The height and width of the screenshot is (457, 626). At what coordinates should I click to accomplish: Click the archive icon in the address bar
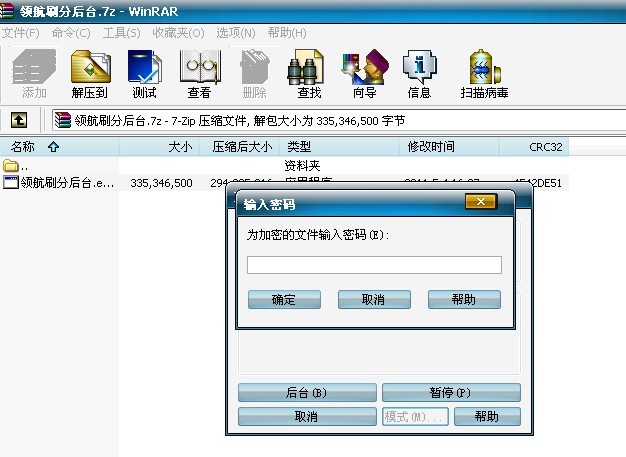[63, 120]
